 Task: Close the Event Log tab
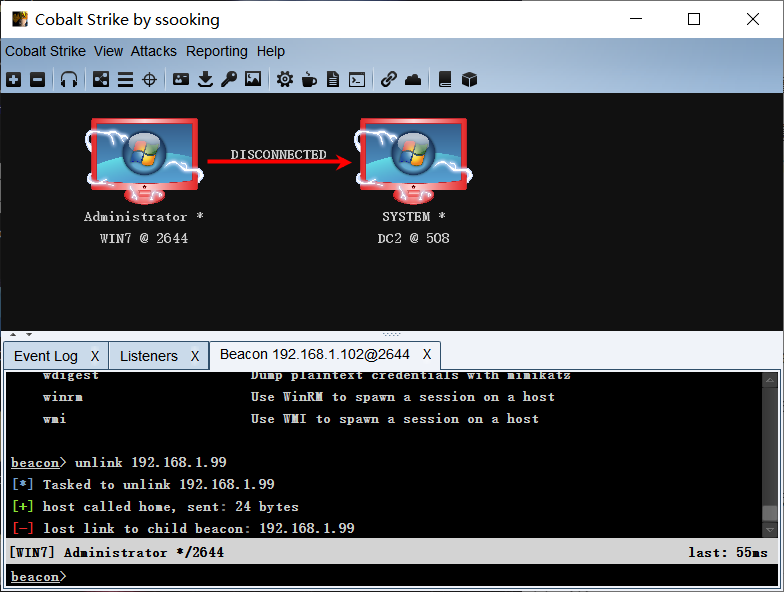[x=95, y=356]
